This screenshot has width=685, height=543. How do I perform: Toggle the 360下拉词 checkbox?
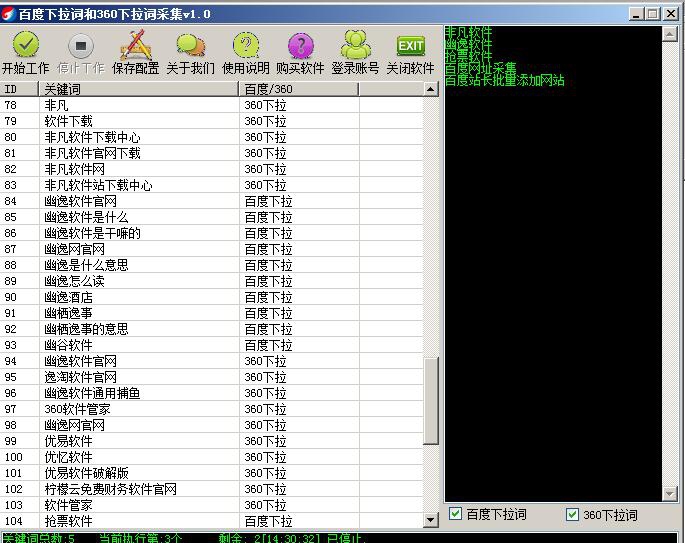[x=572, y=514]
